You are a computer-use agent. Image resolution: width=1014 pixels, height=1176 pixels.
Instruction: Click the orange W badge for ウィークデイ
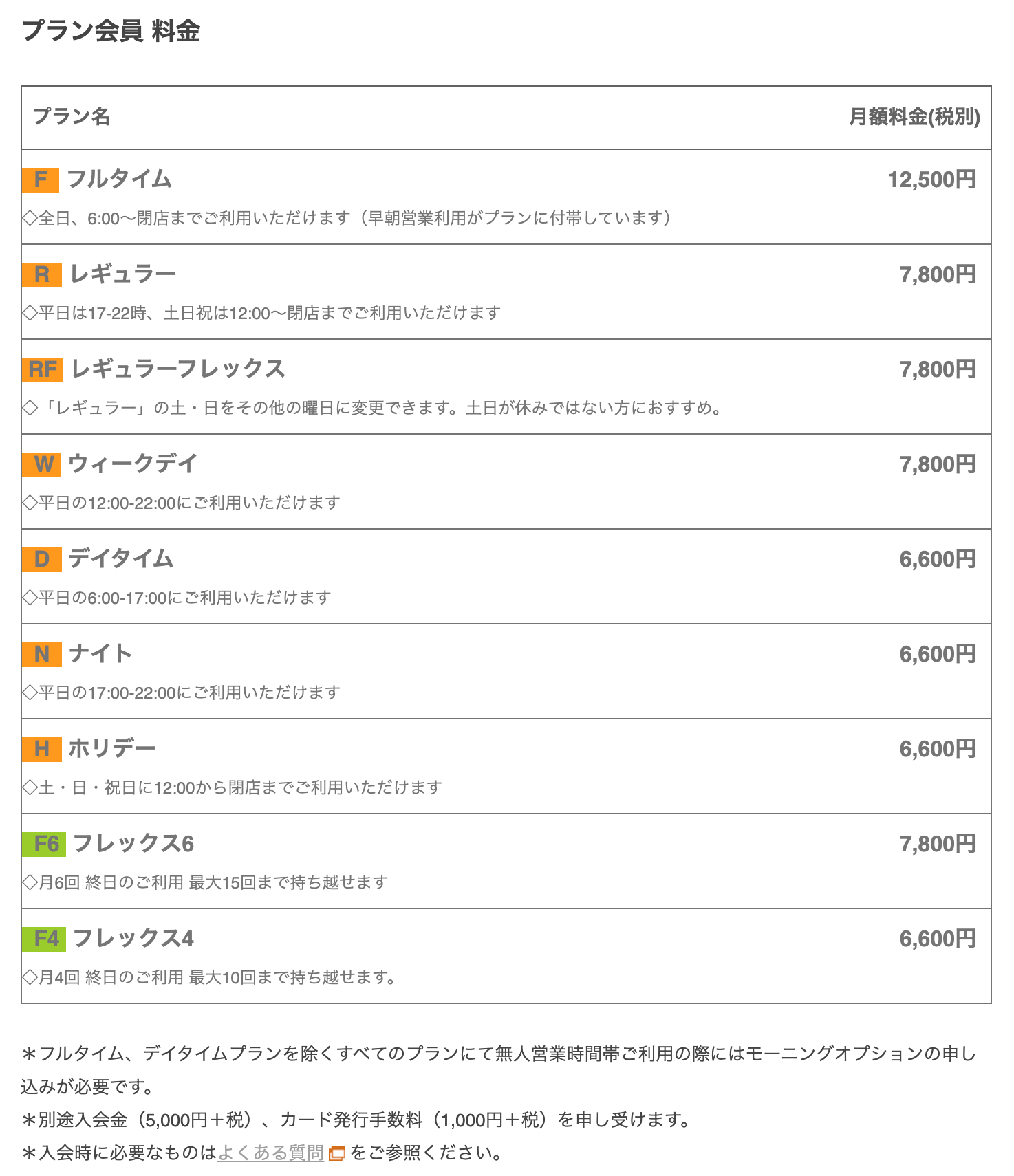[x=41, y=464]
